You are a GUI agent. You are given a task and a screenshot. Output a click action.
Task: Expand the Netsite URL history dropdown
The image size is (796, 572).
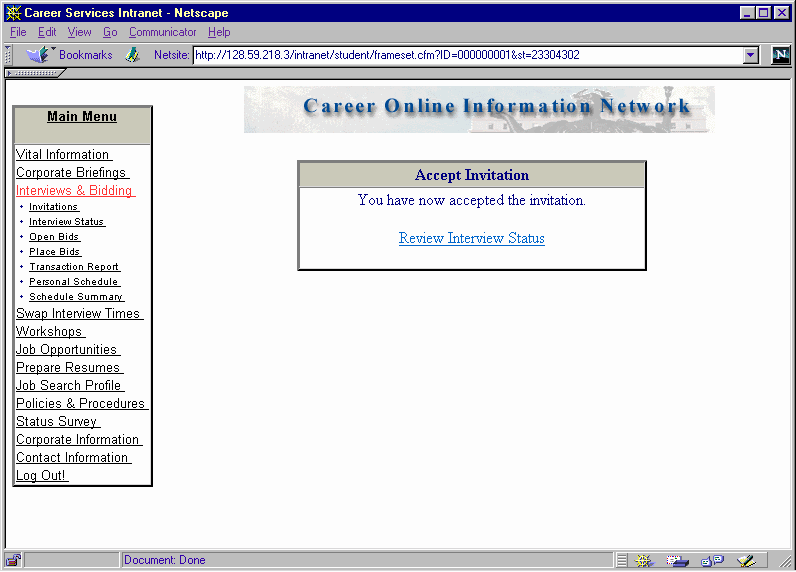[x=751, y=56]
